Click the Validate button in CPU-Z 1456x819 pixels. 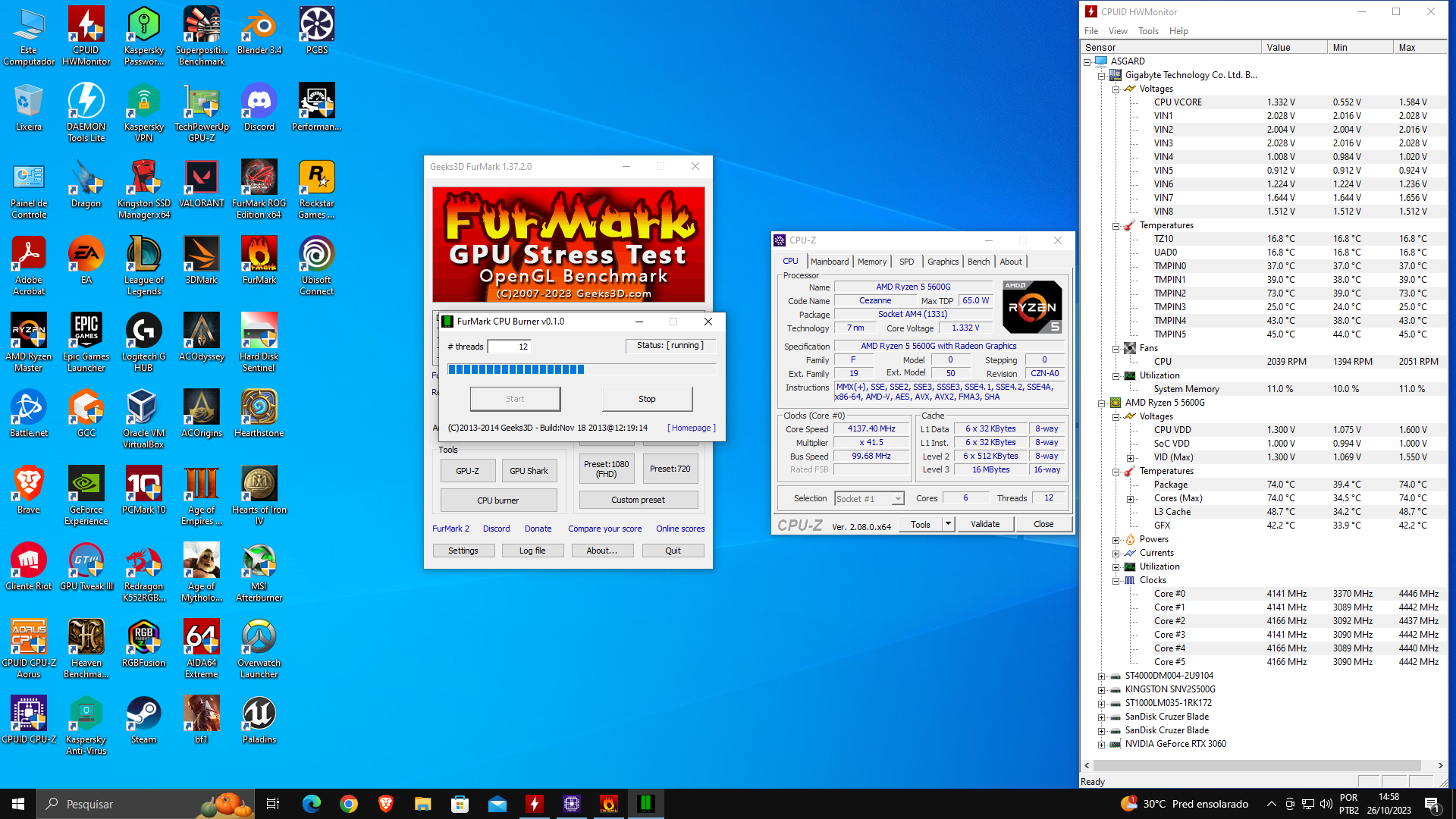(985, 524)
